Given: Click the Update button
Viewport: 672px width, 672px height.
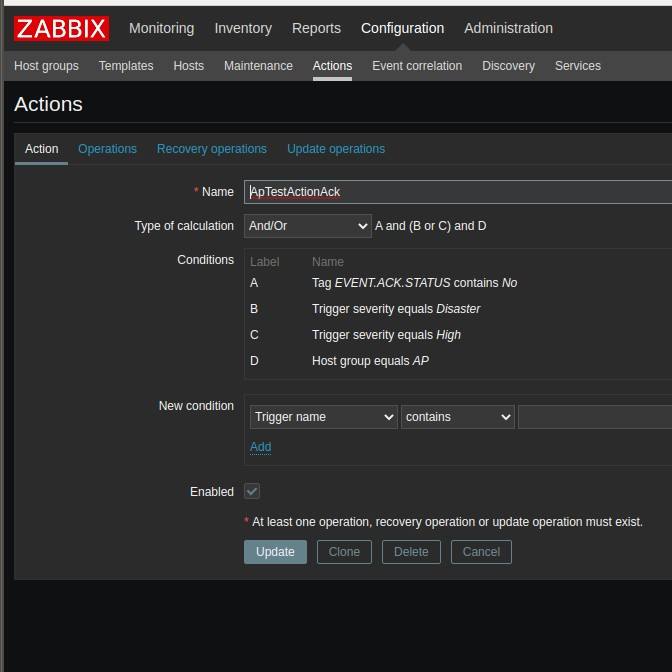Looking at the screenshot, I should click(x=275, y=552).
